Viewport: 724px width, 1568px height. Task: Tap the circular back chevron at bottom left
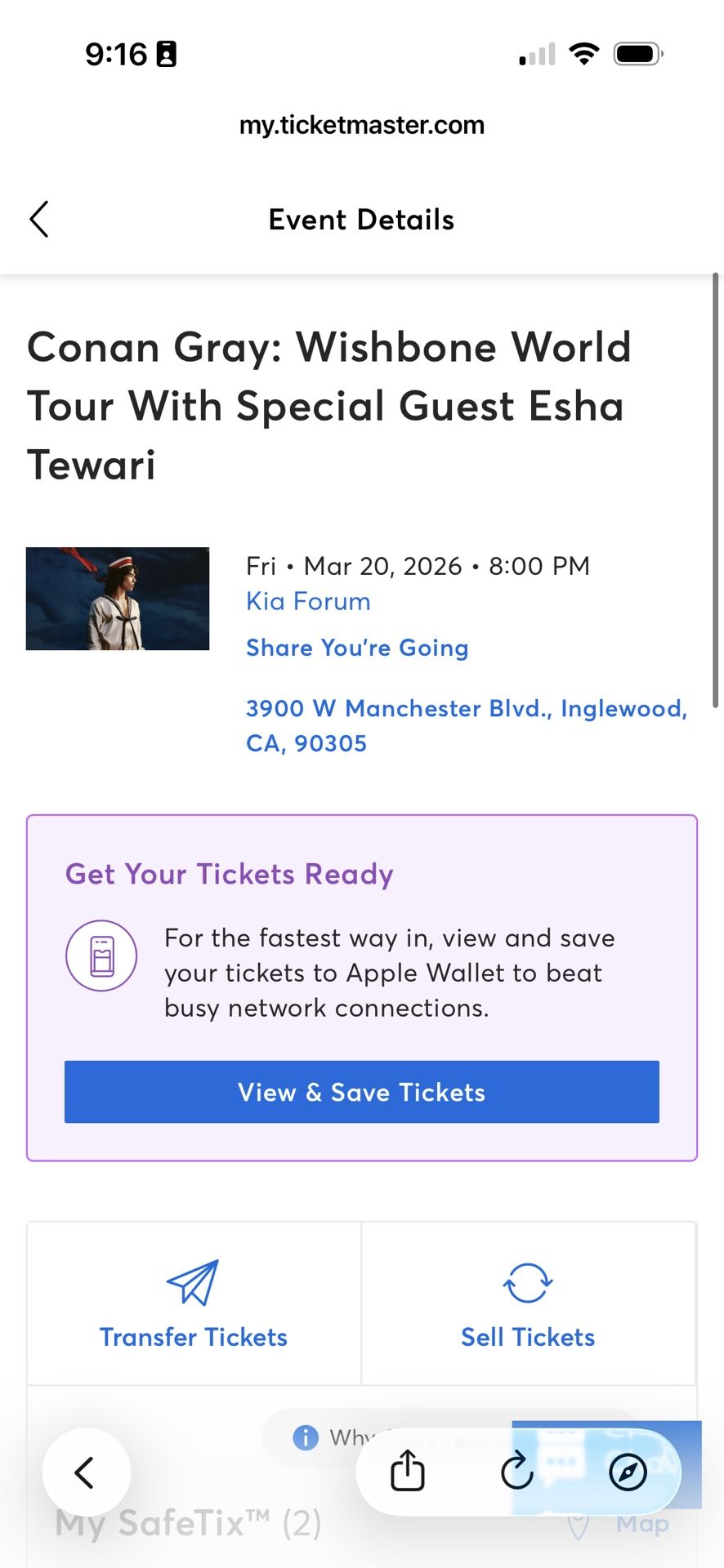(x=86, y=1472)
